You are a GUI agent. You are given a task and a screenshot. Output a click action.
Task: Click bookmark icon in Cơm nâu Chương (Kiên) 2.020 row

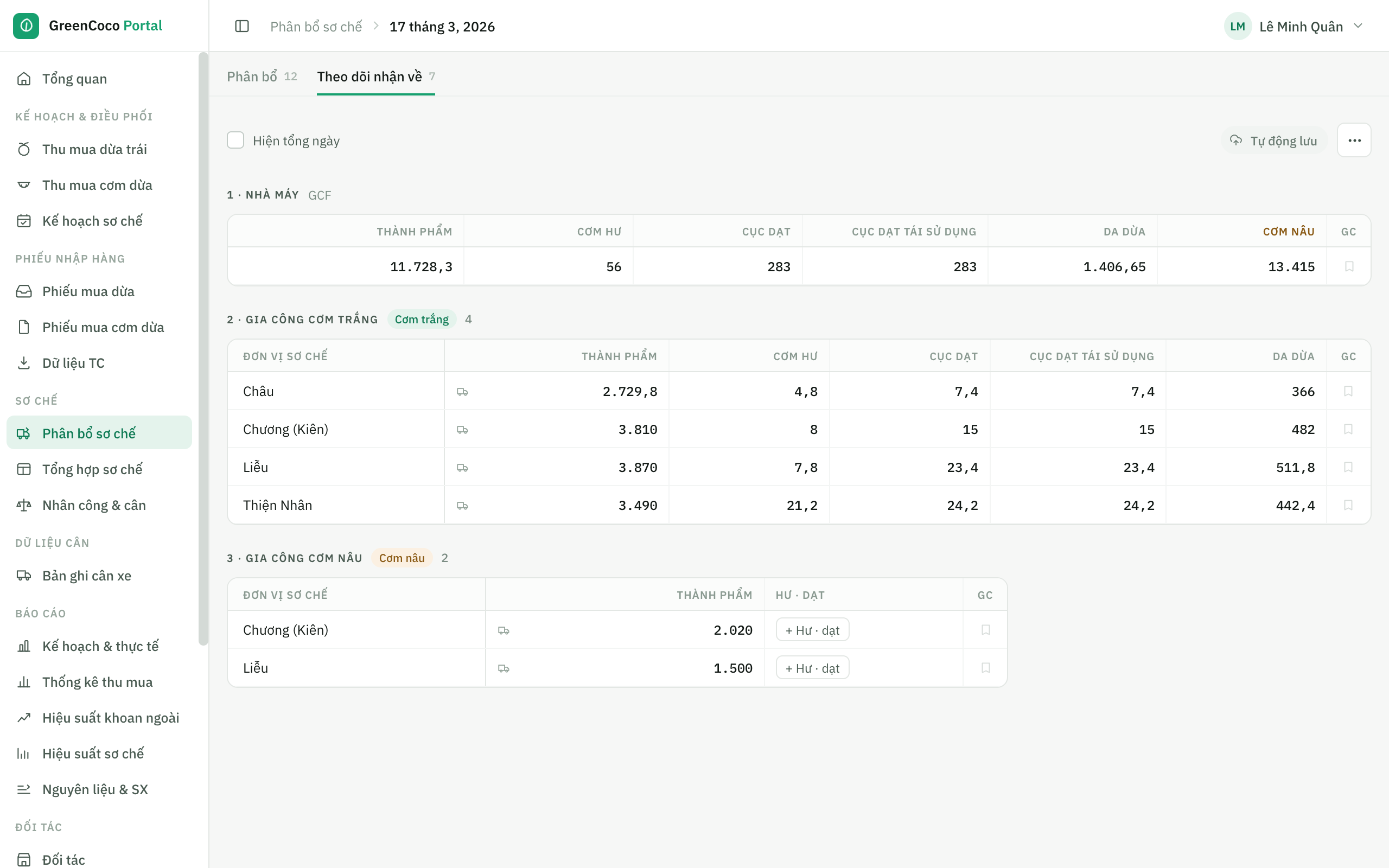pyautogui.click(x=985, y=630)
